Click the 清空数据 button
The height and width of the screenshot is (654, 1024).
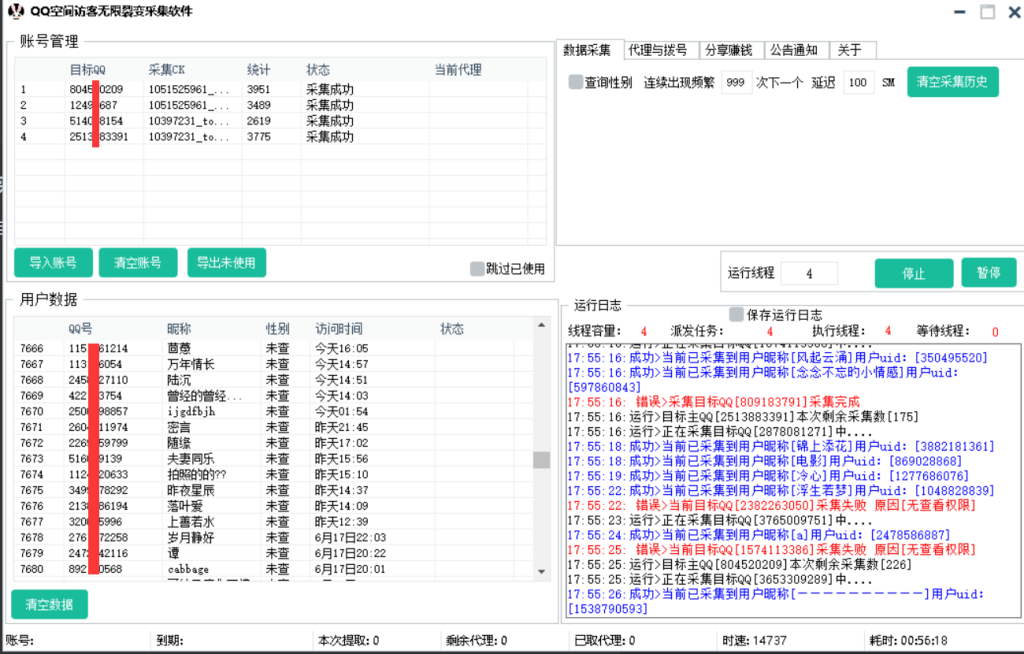(48, 604)
